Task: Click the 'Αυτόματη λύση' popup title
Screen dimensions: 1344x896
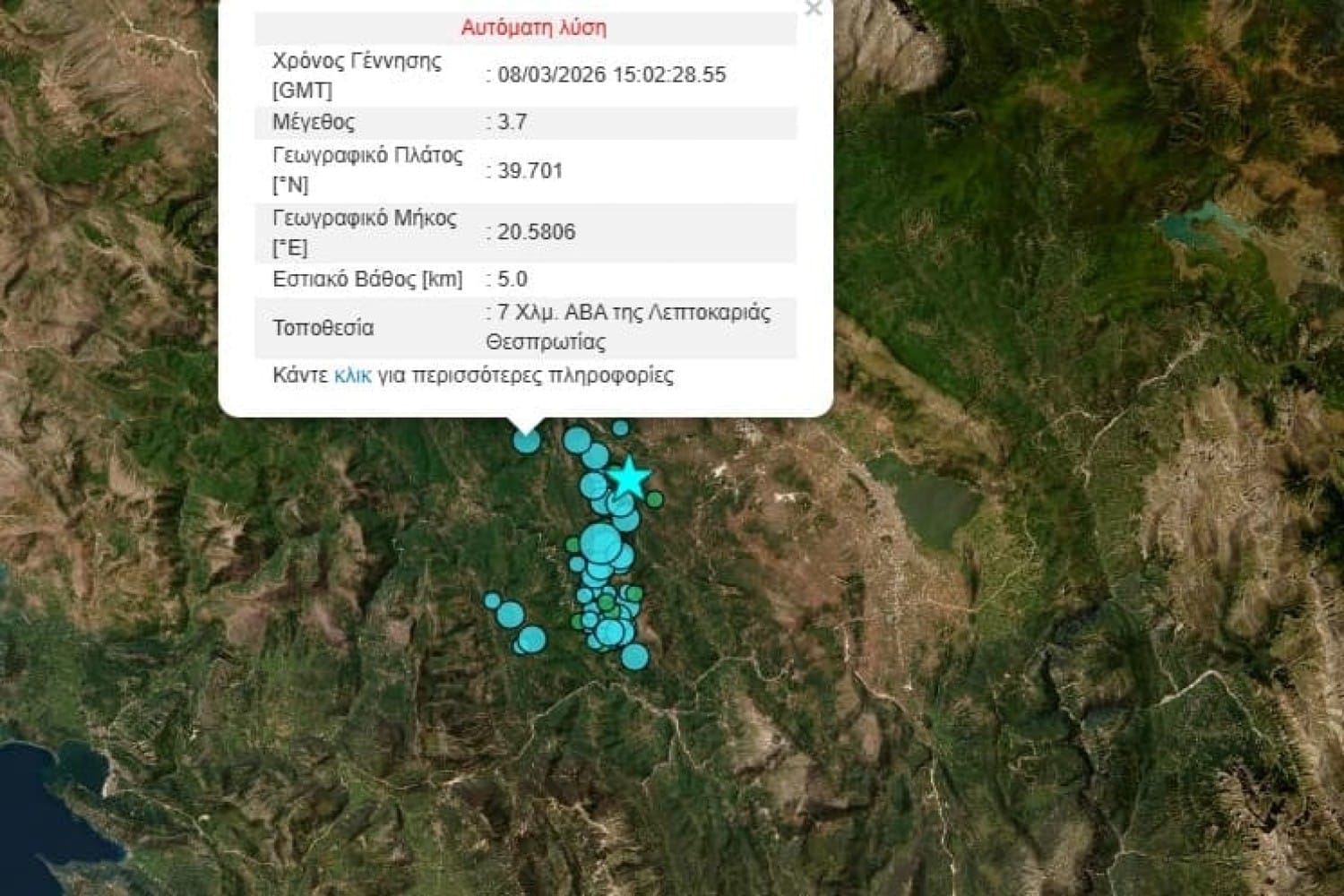Action: tap(533, 28)
